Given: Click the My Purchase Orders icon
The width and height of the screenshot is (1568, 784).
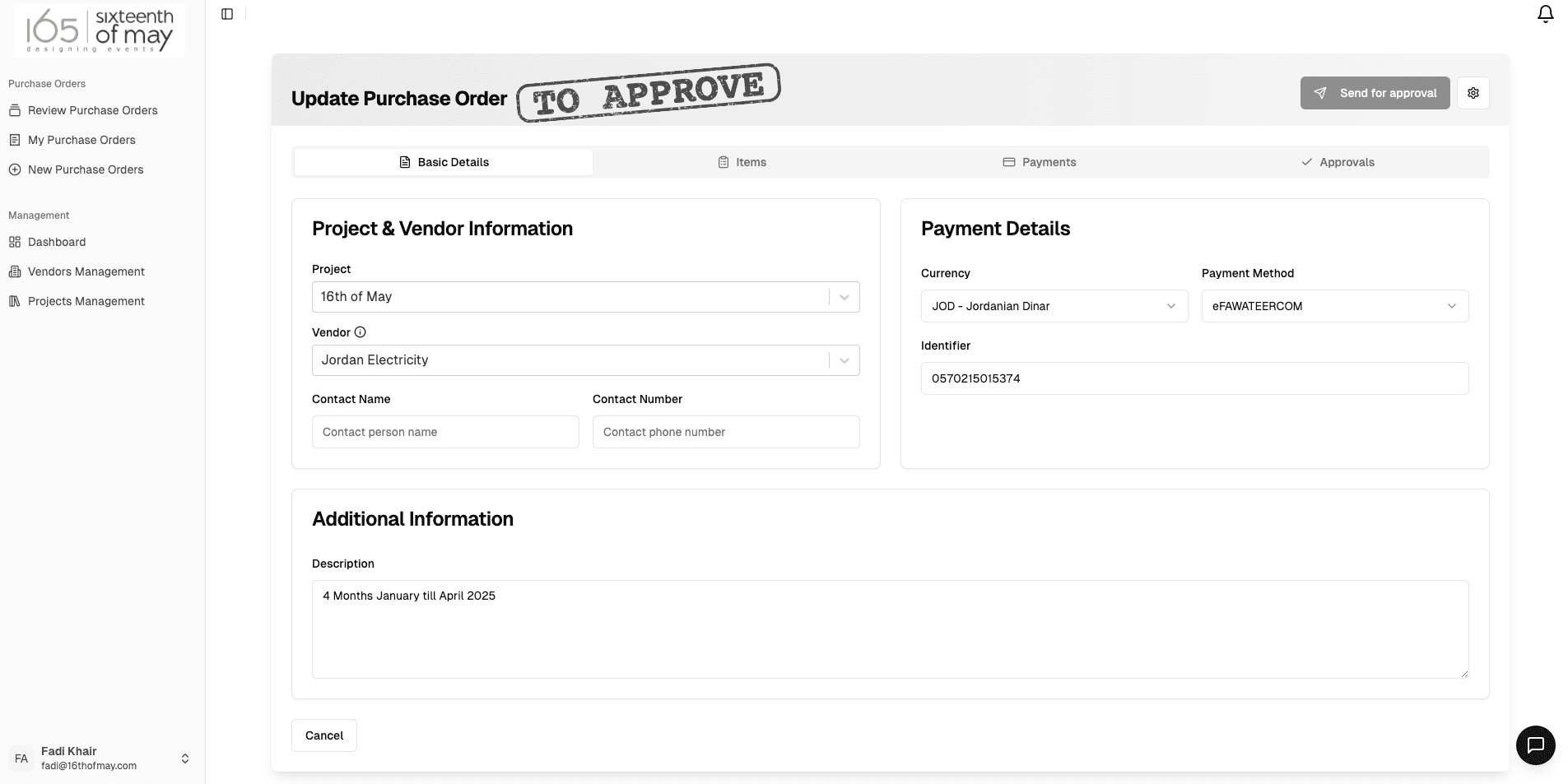Looking at the screenshot, I should 15,140.
